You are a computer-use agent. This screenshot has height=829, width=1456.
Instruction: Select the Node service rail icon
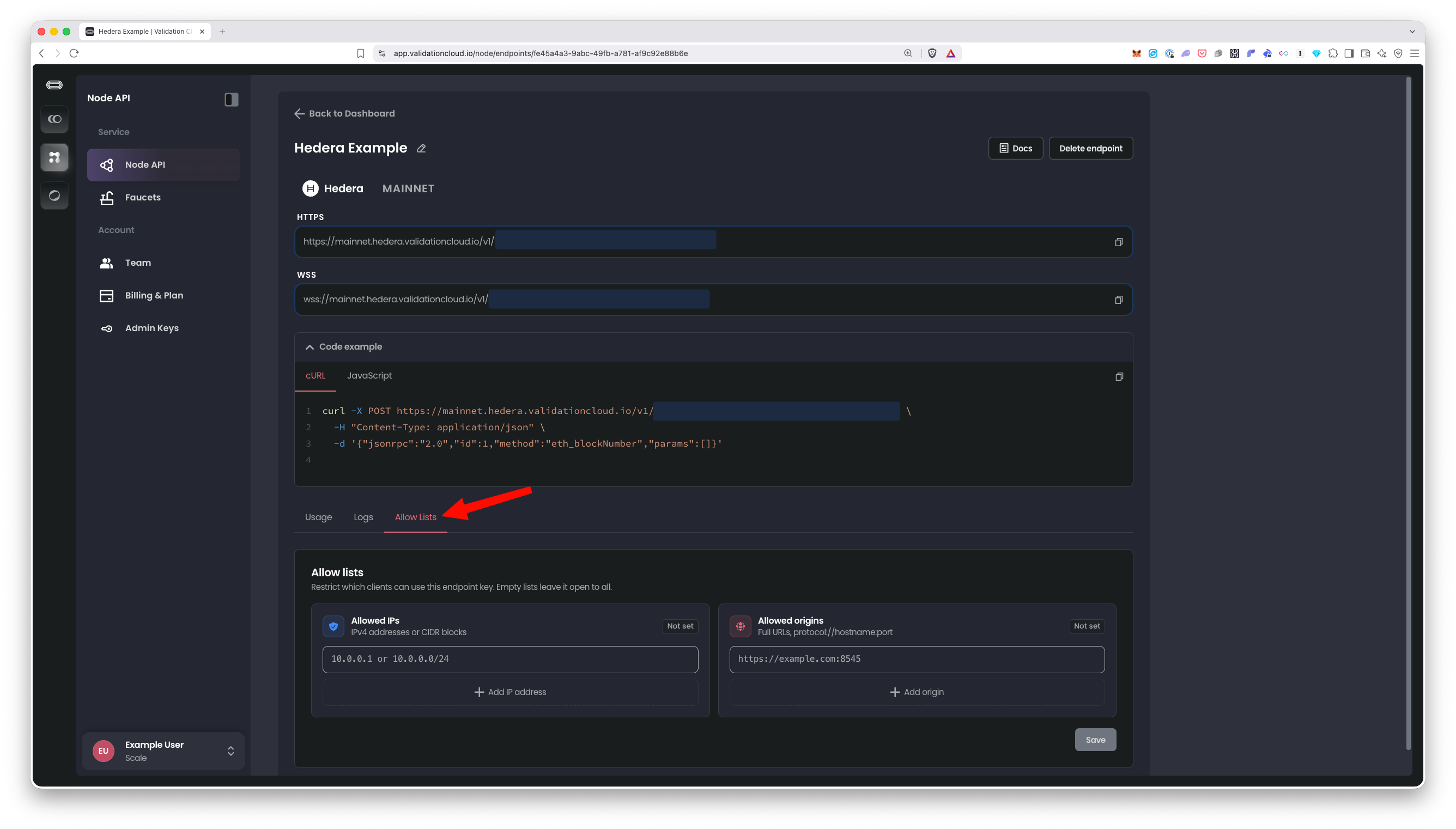tap(54, 157)
